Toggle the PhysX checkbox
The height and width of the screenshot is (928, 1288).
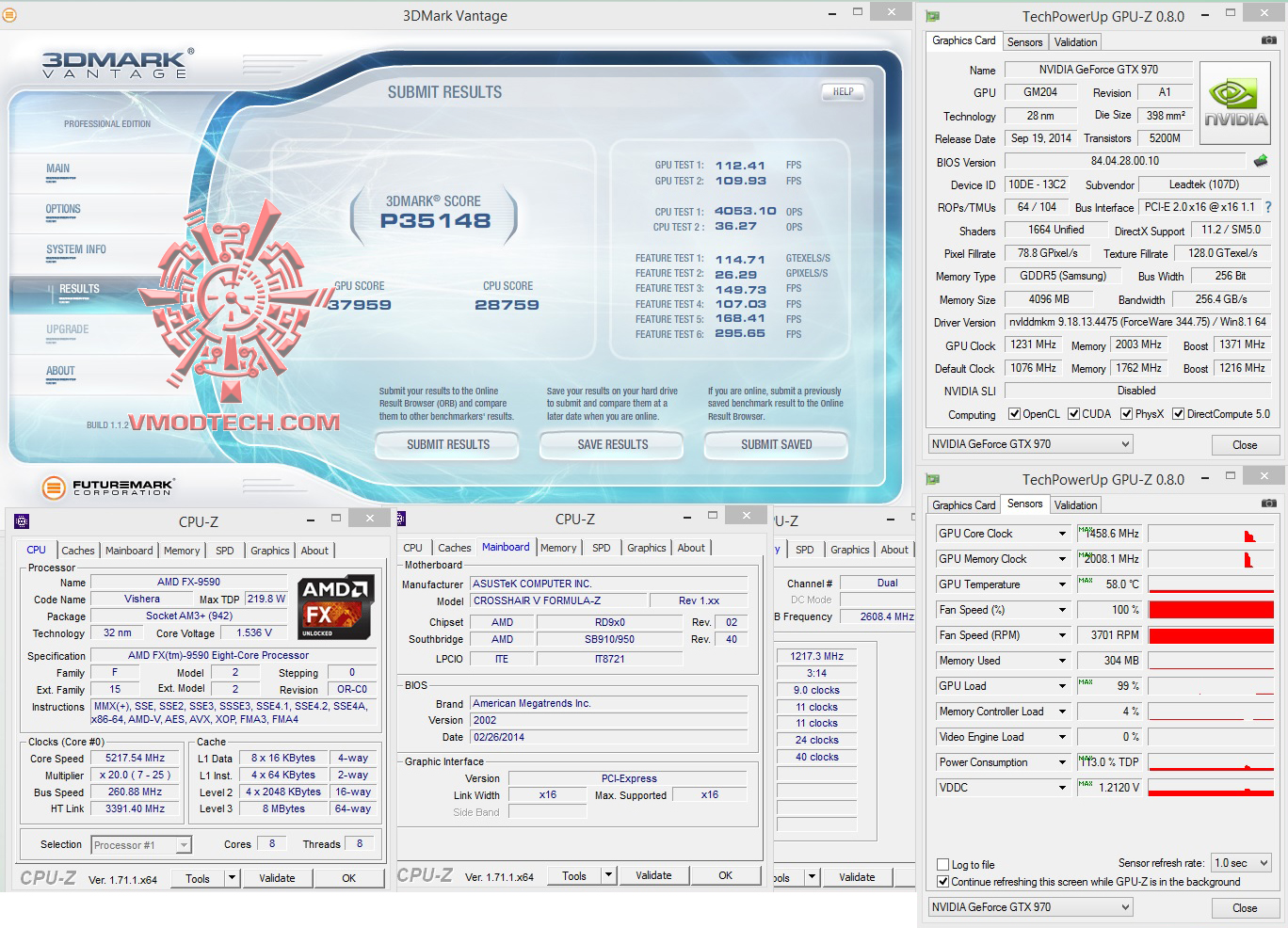click(x=1127, y=414)
